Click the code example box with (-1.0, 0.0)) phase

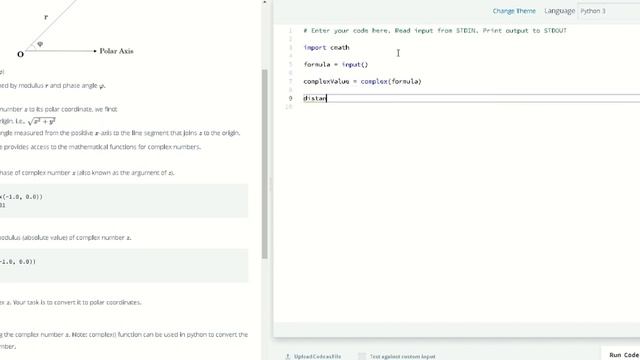[x=124, y=200]
